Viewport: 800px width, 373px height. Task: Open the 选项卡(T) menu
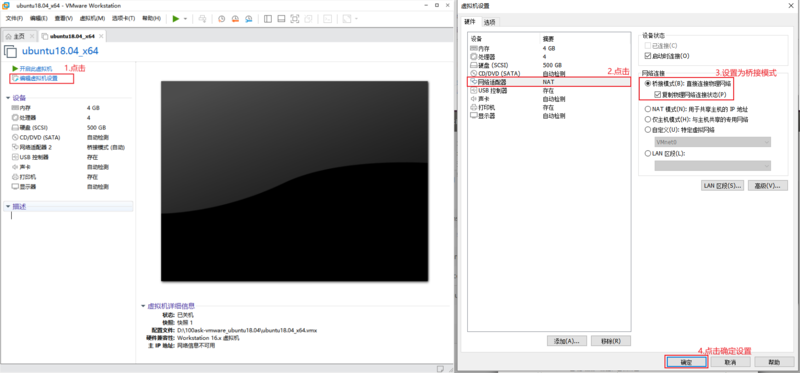(123, 18)
